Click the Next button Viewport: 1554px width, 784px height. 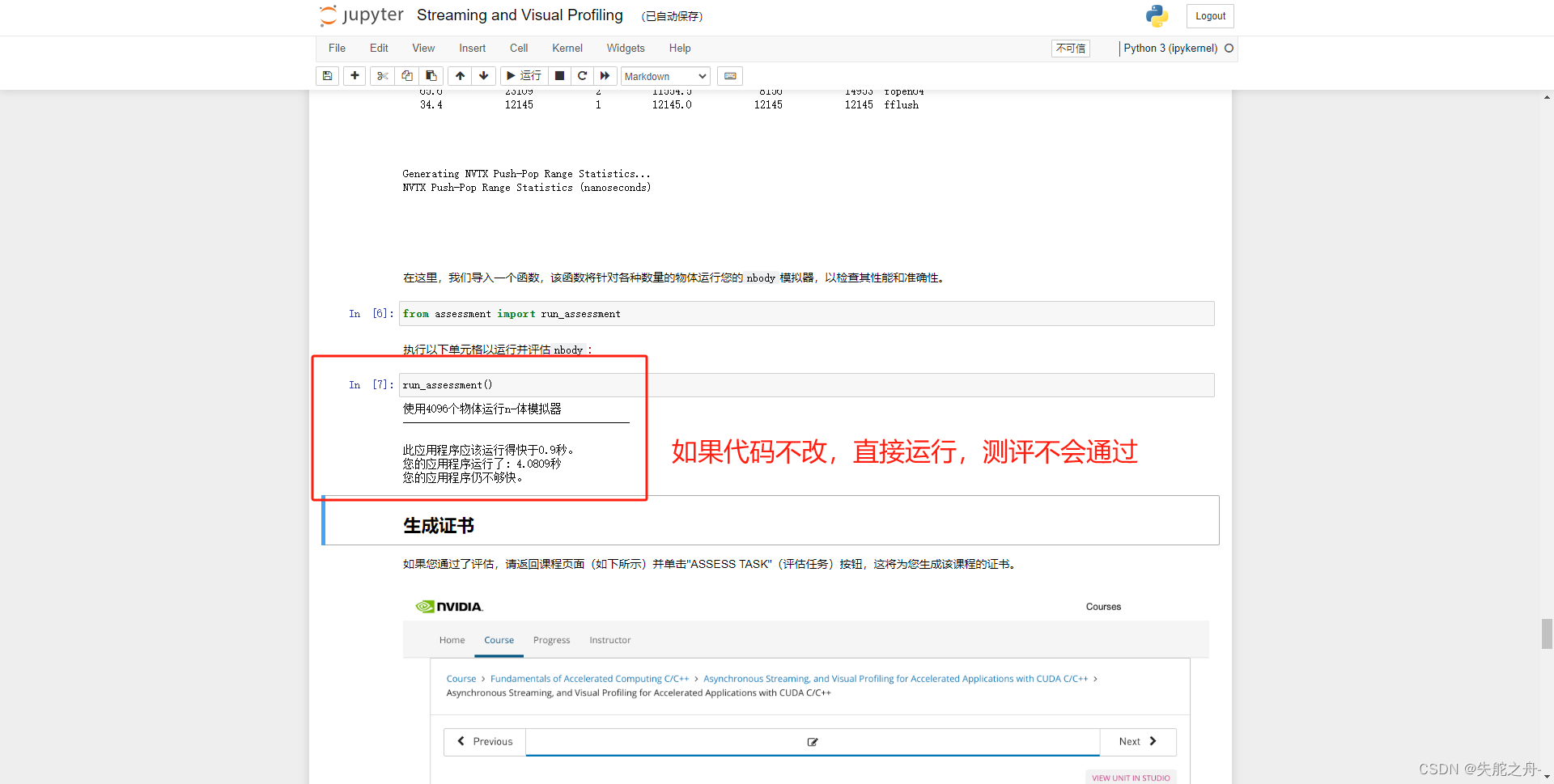tap(1138, 742)
